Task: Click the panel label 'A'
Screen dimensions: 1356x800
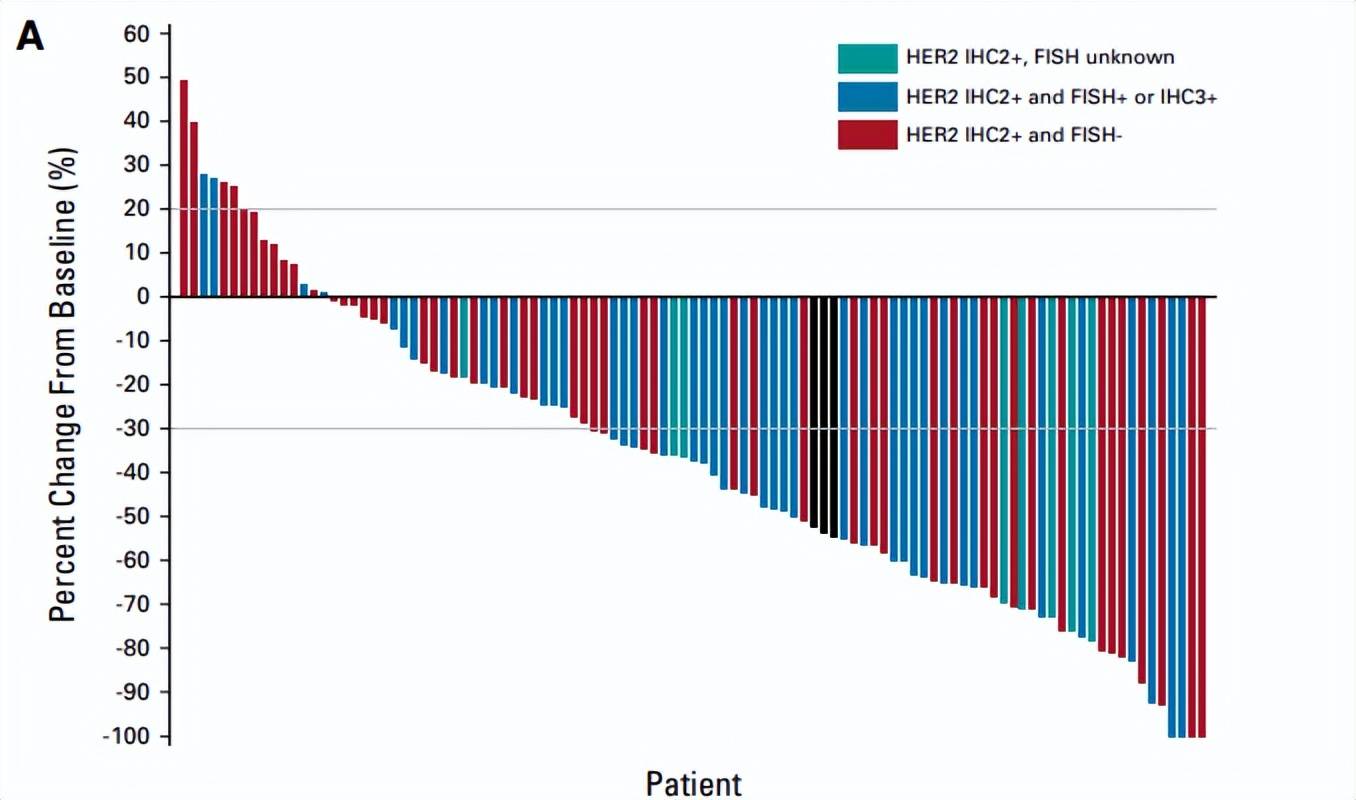Action: tap(31, 38)
